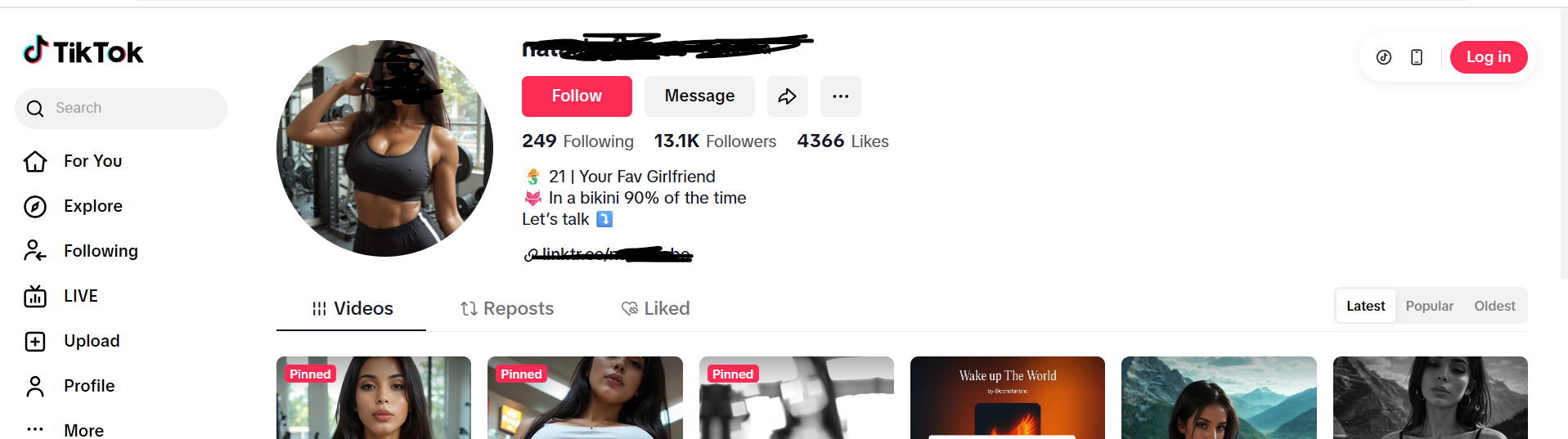
Task: Click the phone app download icon
Action: pyautogui.click(x=1417, y=57)
